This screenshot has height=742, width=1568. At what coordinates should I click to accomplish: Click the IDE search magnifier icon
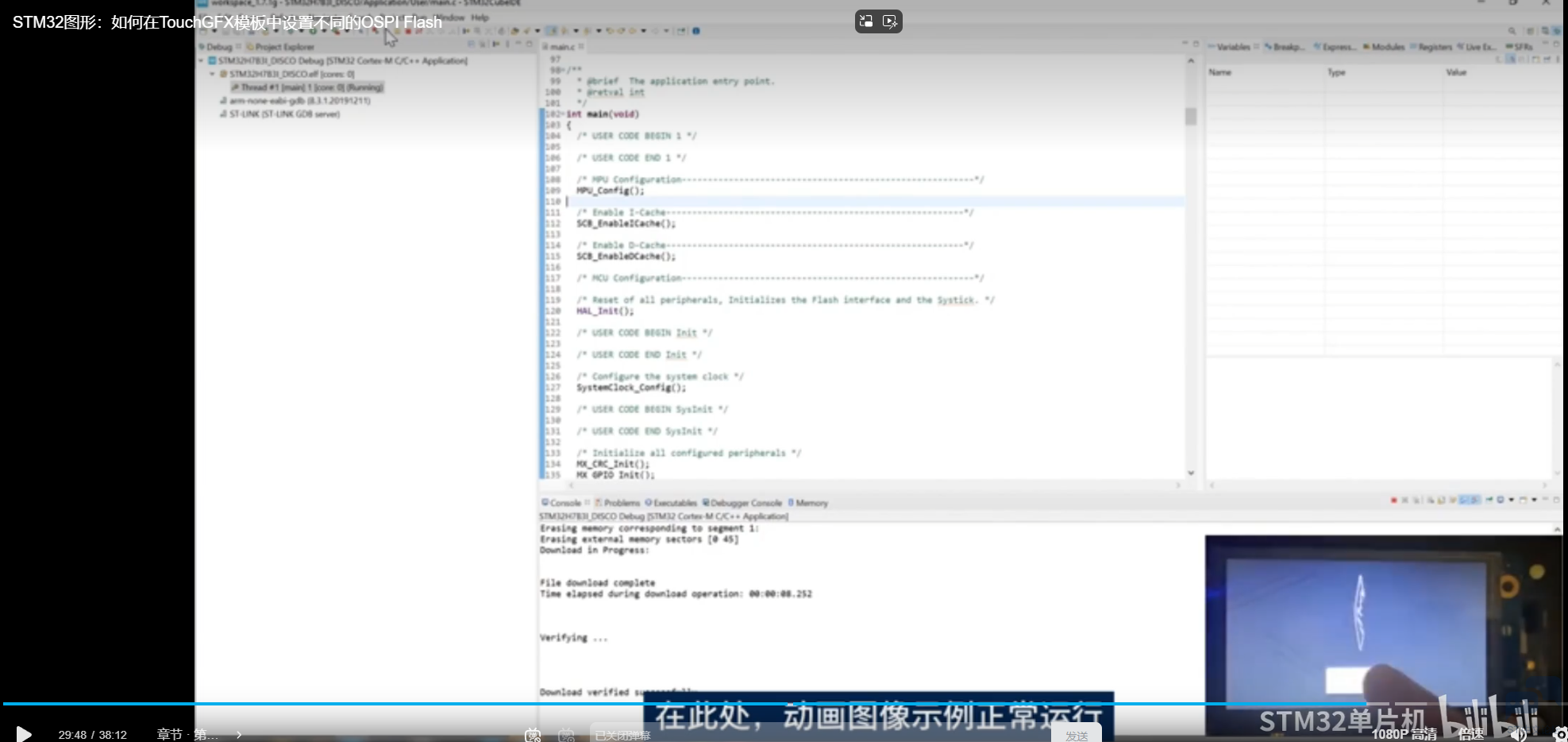tap(1512, 31)
